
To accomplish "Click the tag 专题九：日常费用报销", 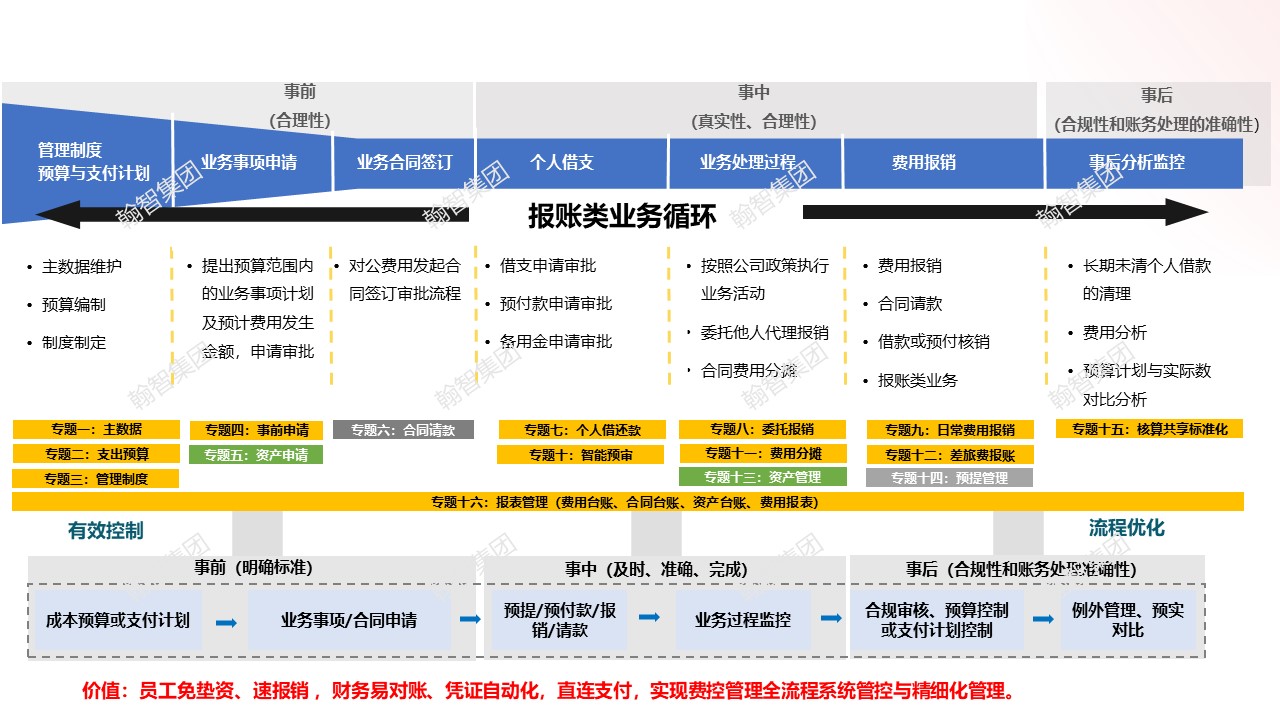I will 949,430.
